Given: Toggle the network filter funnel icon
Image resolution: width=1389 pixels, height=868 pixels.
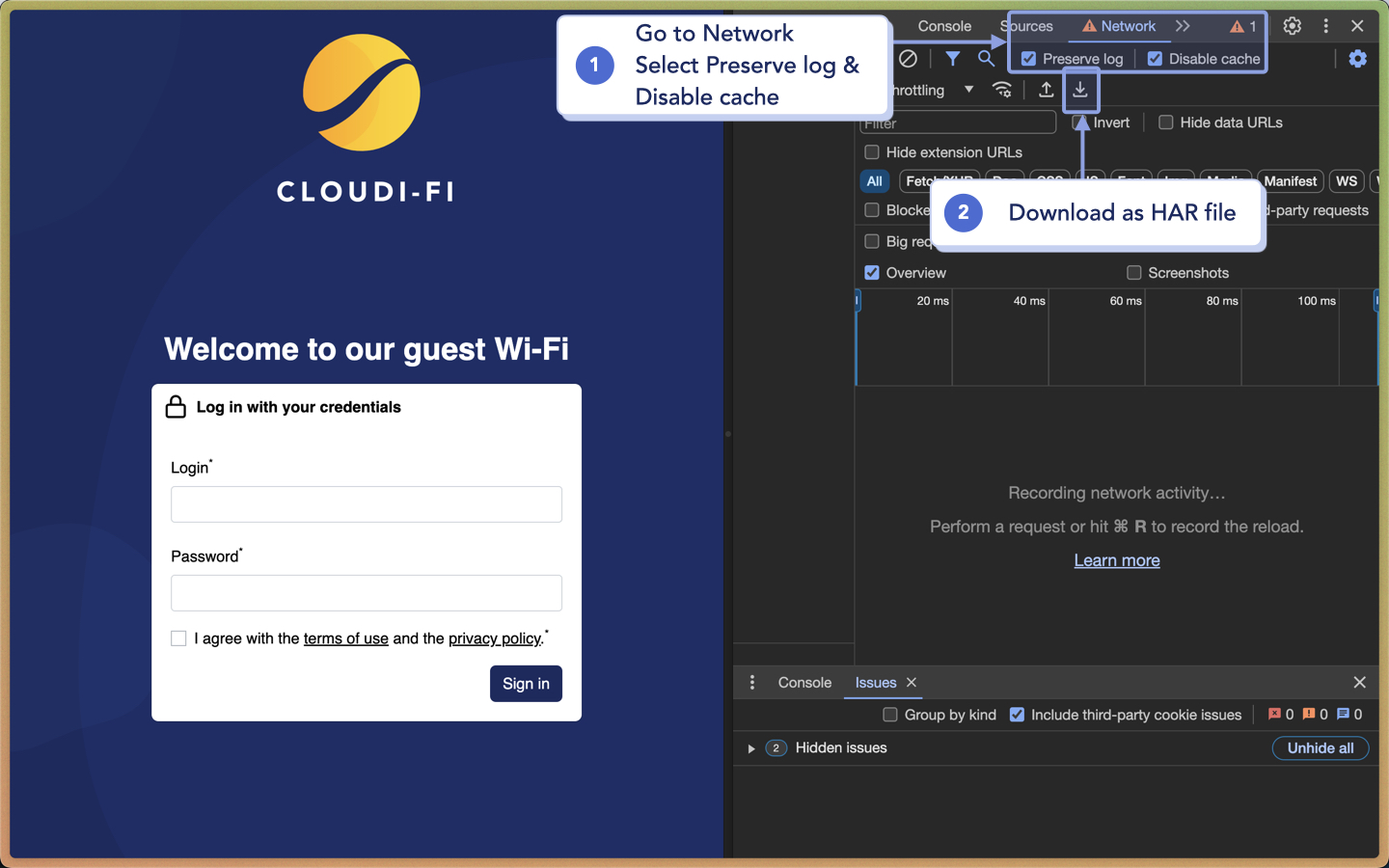Looking at the screenshot, I should click(x=952, y=59).
